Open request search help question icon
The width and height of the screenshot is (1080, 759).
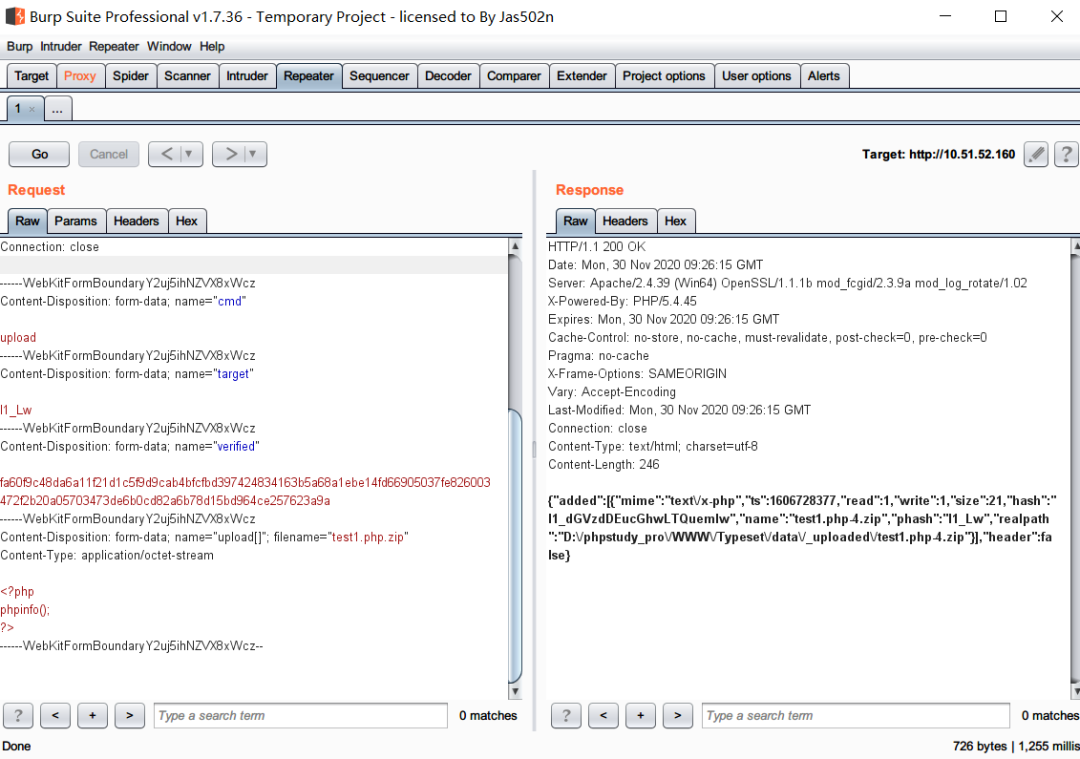(x=18, y=716)
